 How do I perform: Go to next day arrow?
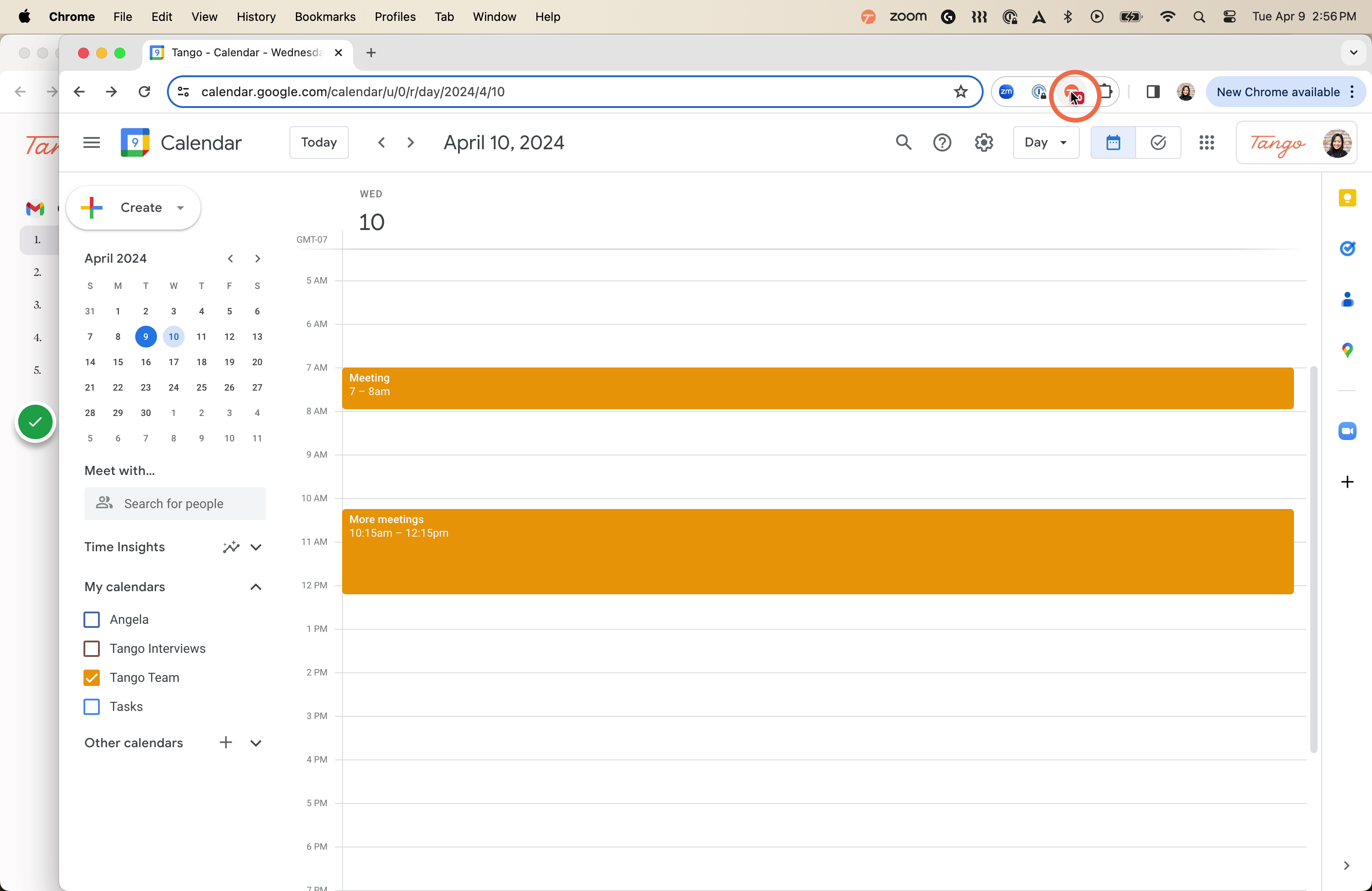click(411, 142)
